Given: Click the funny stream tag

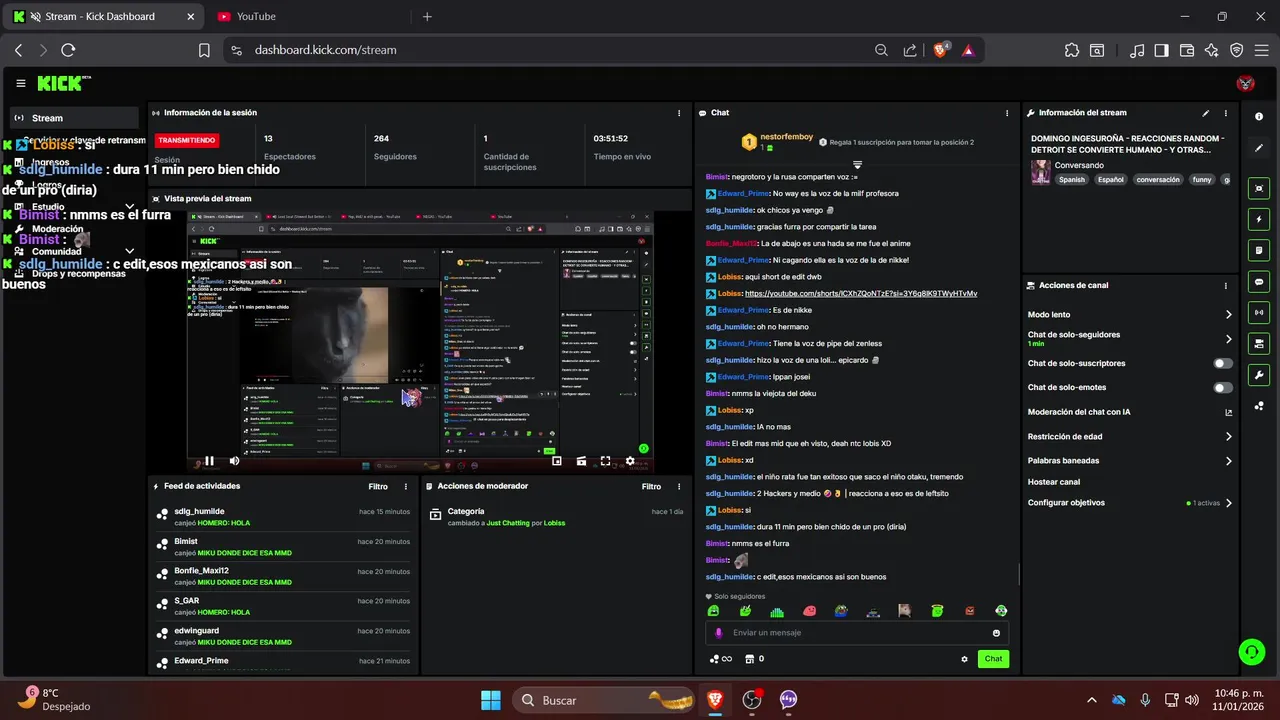Looking at the screenshot, I should (x=1202, y=180).
